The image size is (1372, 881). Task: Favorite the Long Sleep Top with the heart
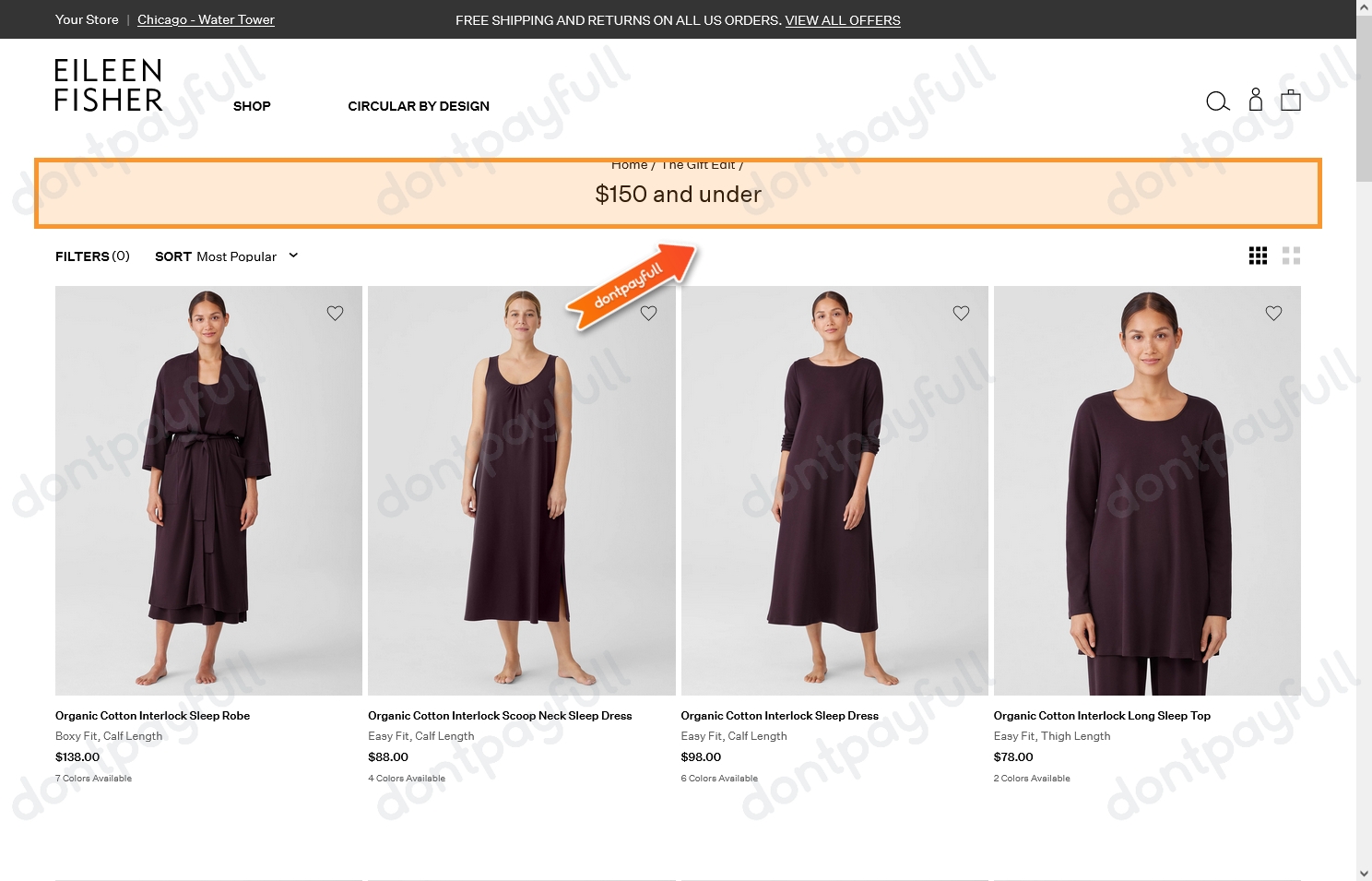1273,313
